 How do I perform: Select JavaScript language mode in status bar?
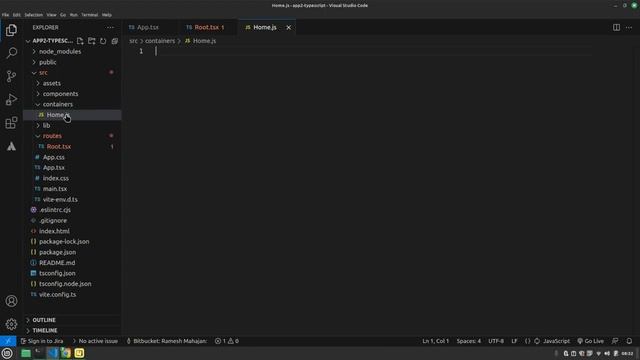(x=556, y=341)
